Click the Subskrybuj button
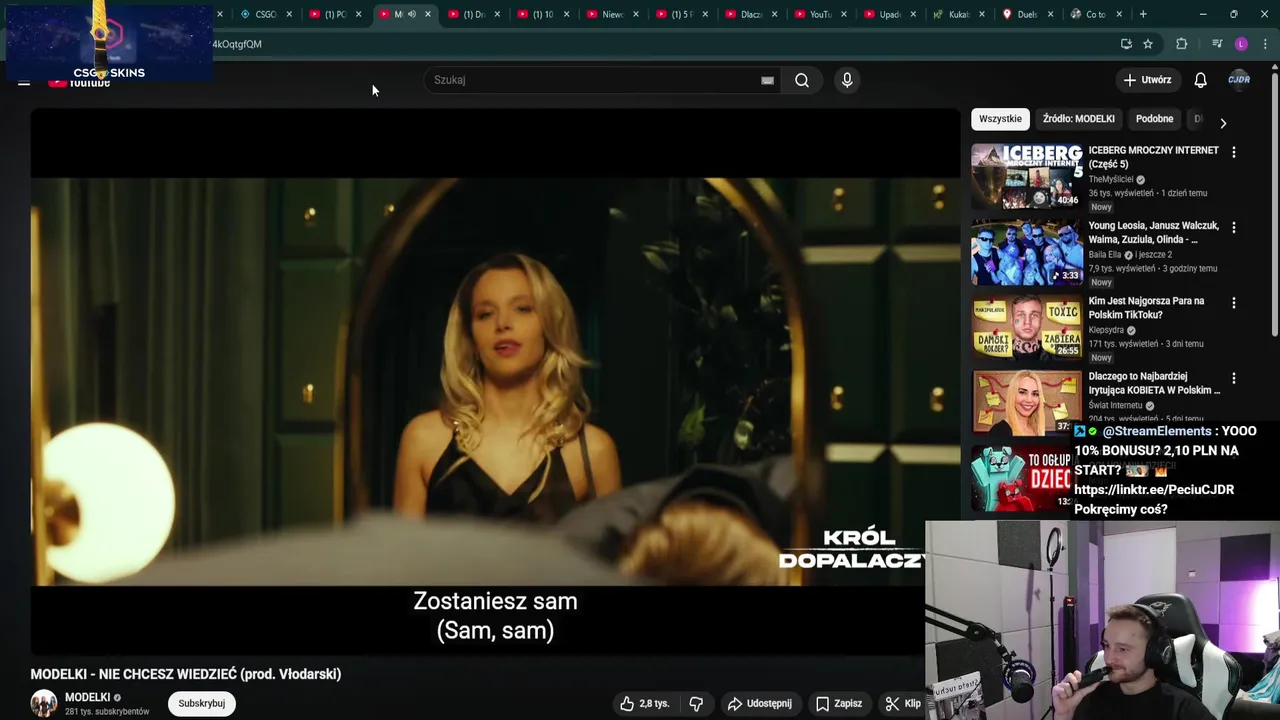Image resolution: width=1280 pixels, height=720 pixels. coord(201,704)
